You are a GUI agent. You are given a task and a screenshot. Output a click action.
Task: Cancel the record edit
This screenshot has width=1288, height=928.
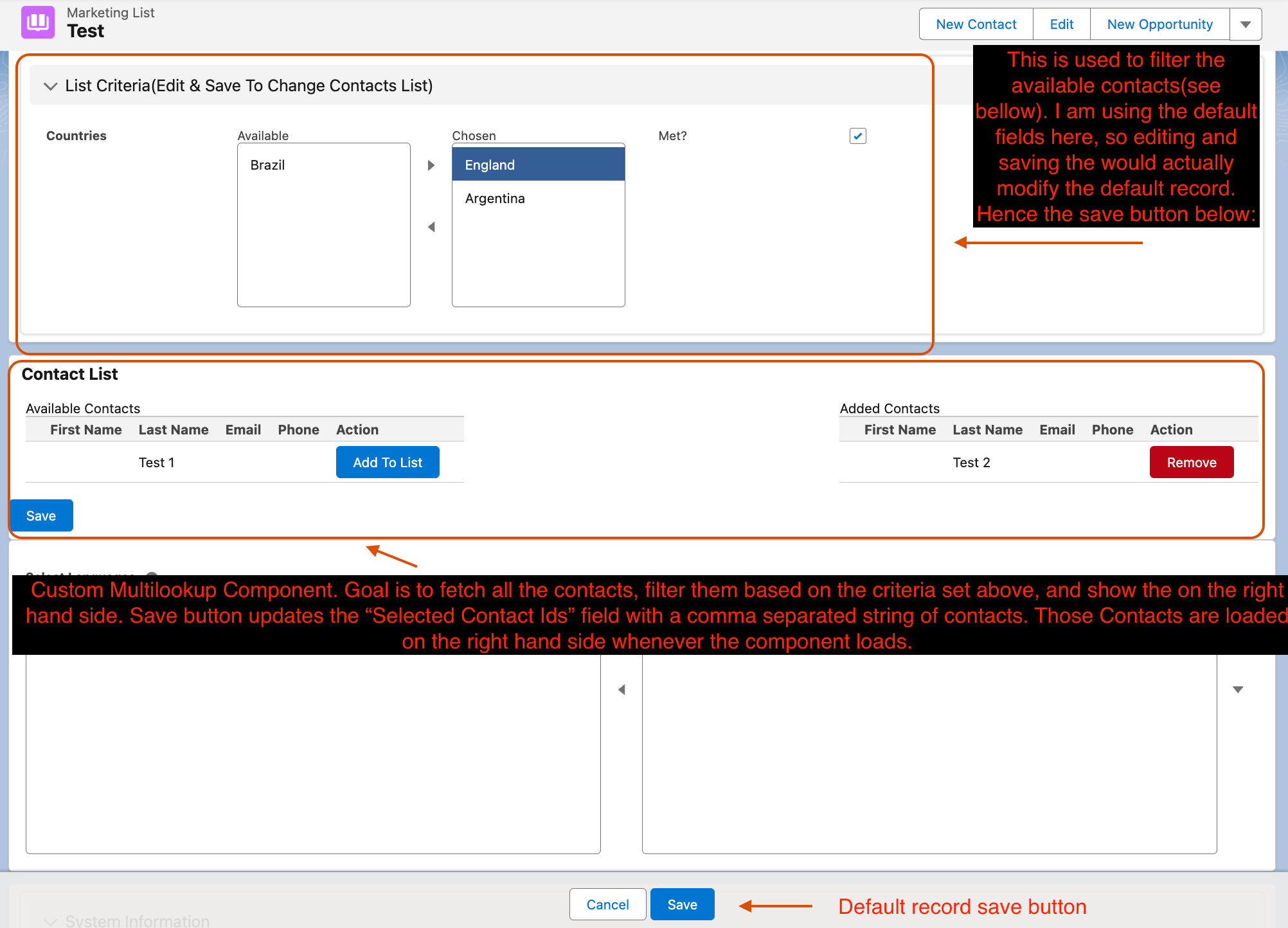click(607, 905)
